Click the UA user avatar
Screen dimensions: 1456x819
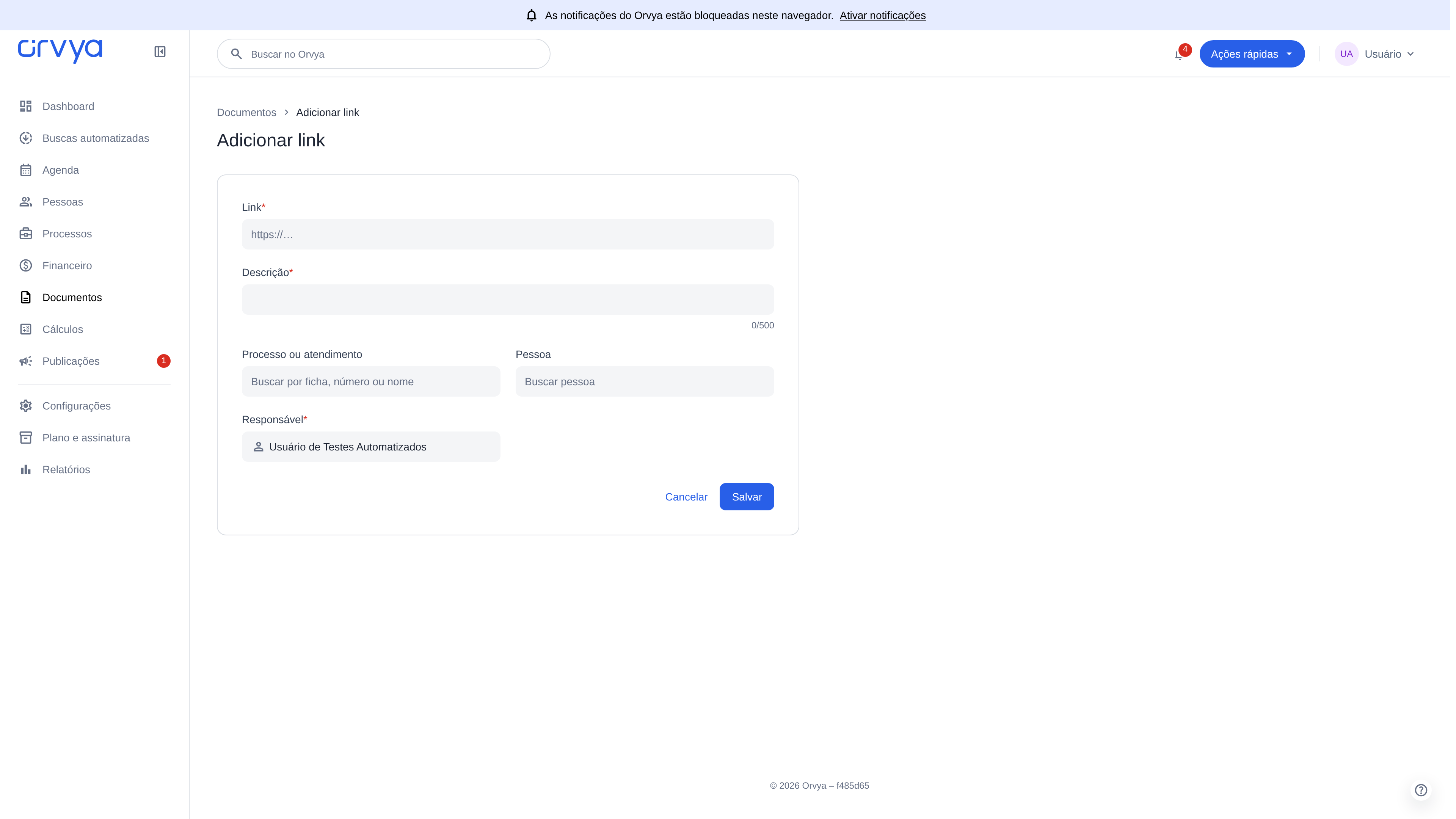click(1346, 54)
